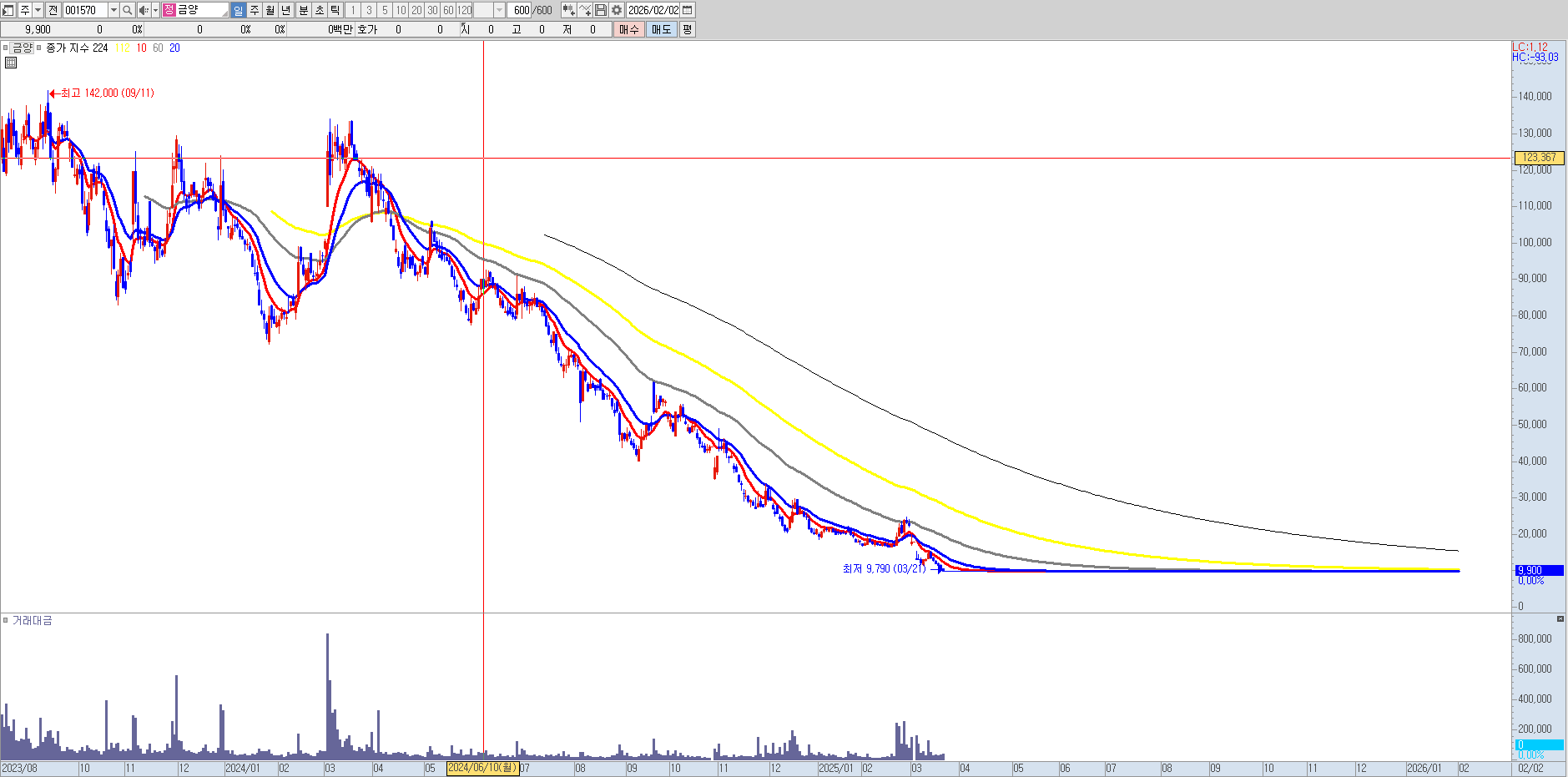1568x777 pixels.
Task: Open chart settings with the gear icon
Action: 617,10
